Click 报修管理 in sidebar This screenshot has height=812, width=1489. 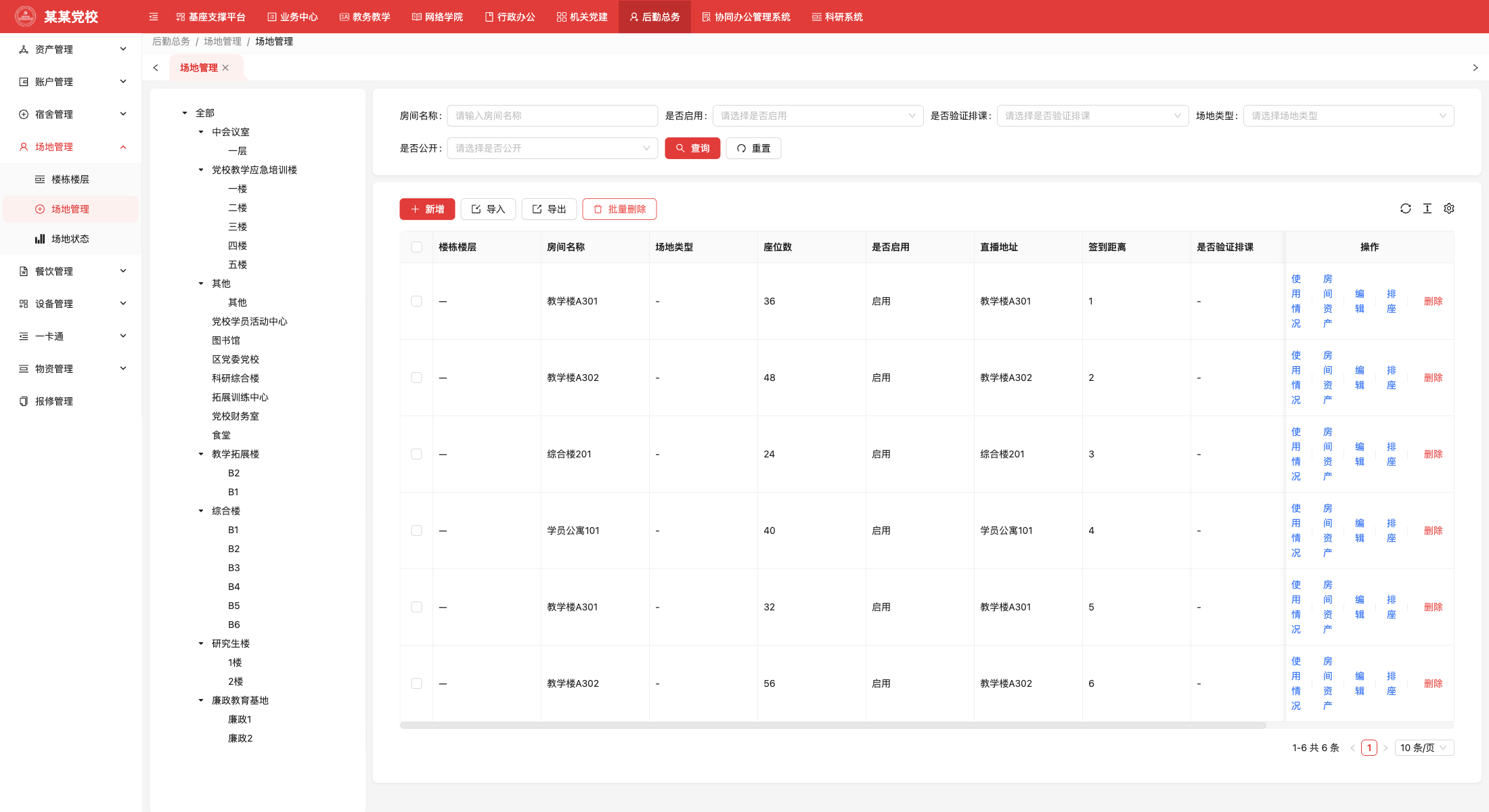point(54,401)
